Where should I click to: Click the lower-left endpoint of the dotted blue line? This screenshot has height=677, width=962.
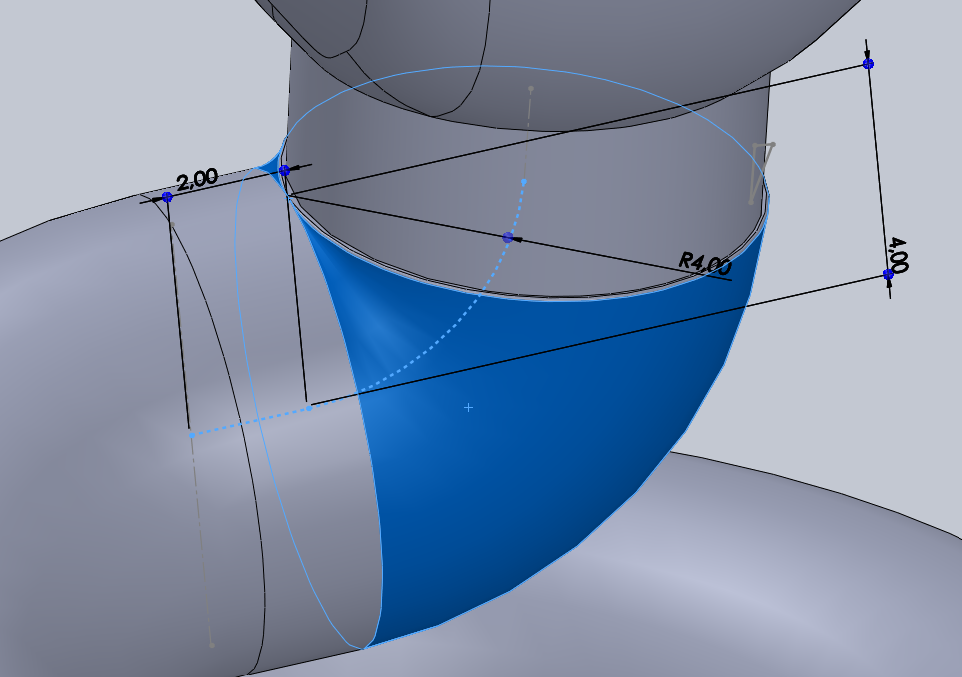191,435
